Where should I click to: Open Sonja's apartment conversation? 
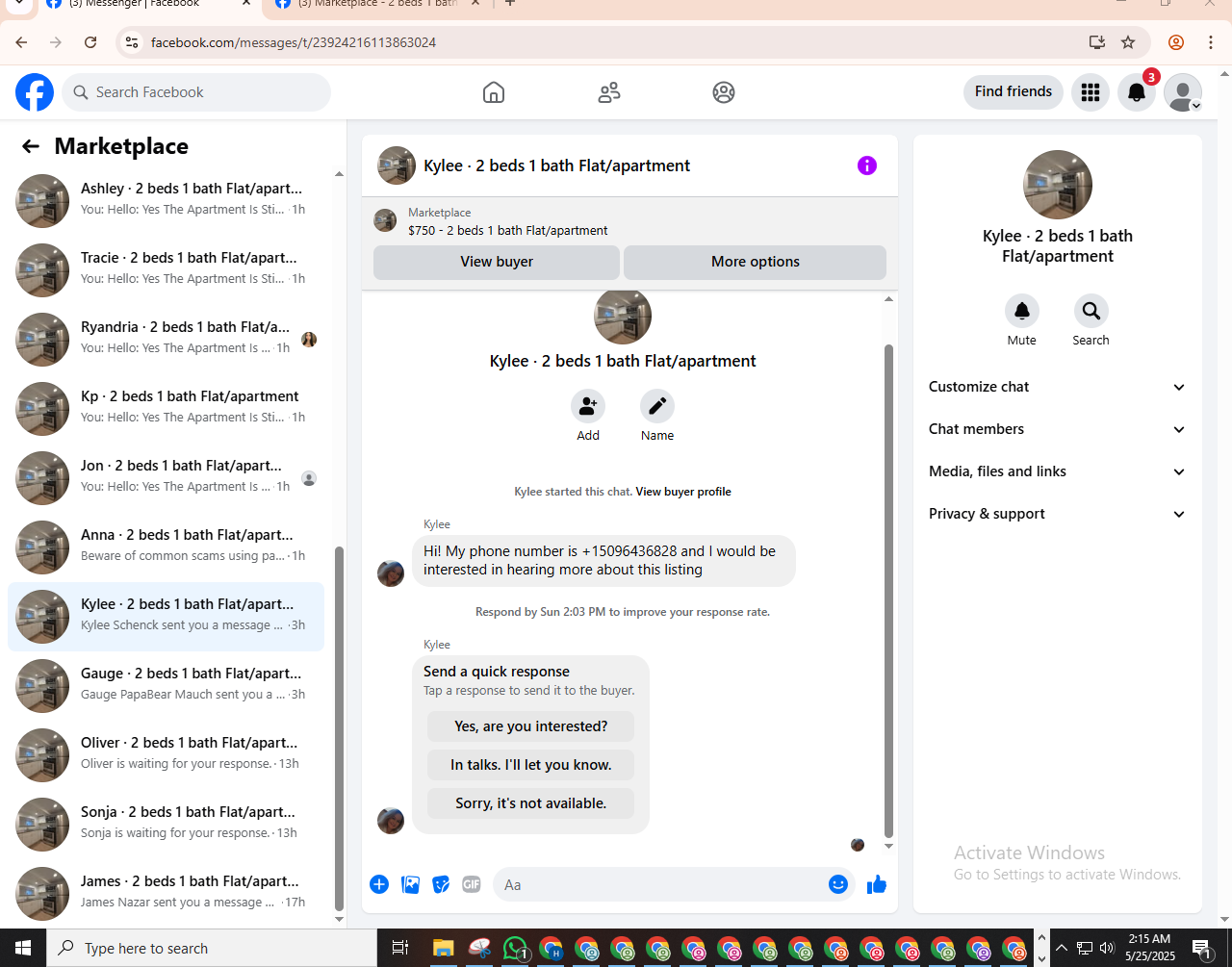166,825
